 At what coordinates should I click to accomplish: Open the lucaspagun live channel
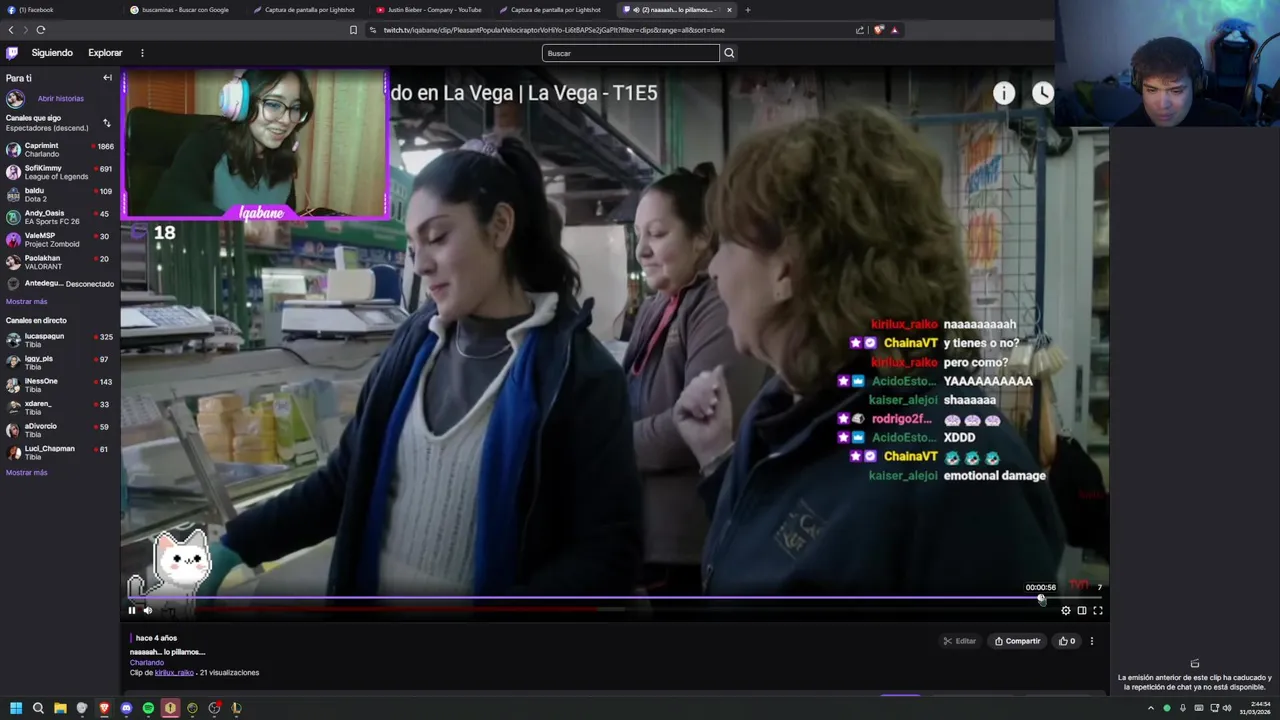(x=58, y=340)
